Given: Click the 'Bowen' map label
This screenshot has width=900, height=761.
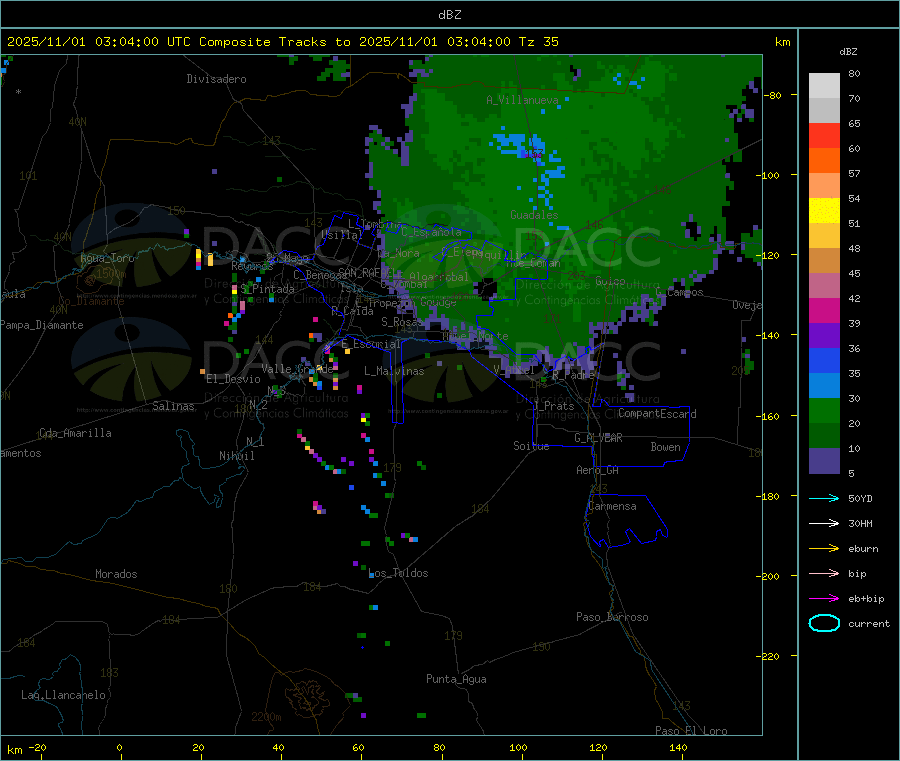Looking at the screenshot, I should pyautogui.click(x=665, y=447).
